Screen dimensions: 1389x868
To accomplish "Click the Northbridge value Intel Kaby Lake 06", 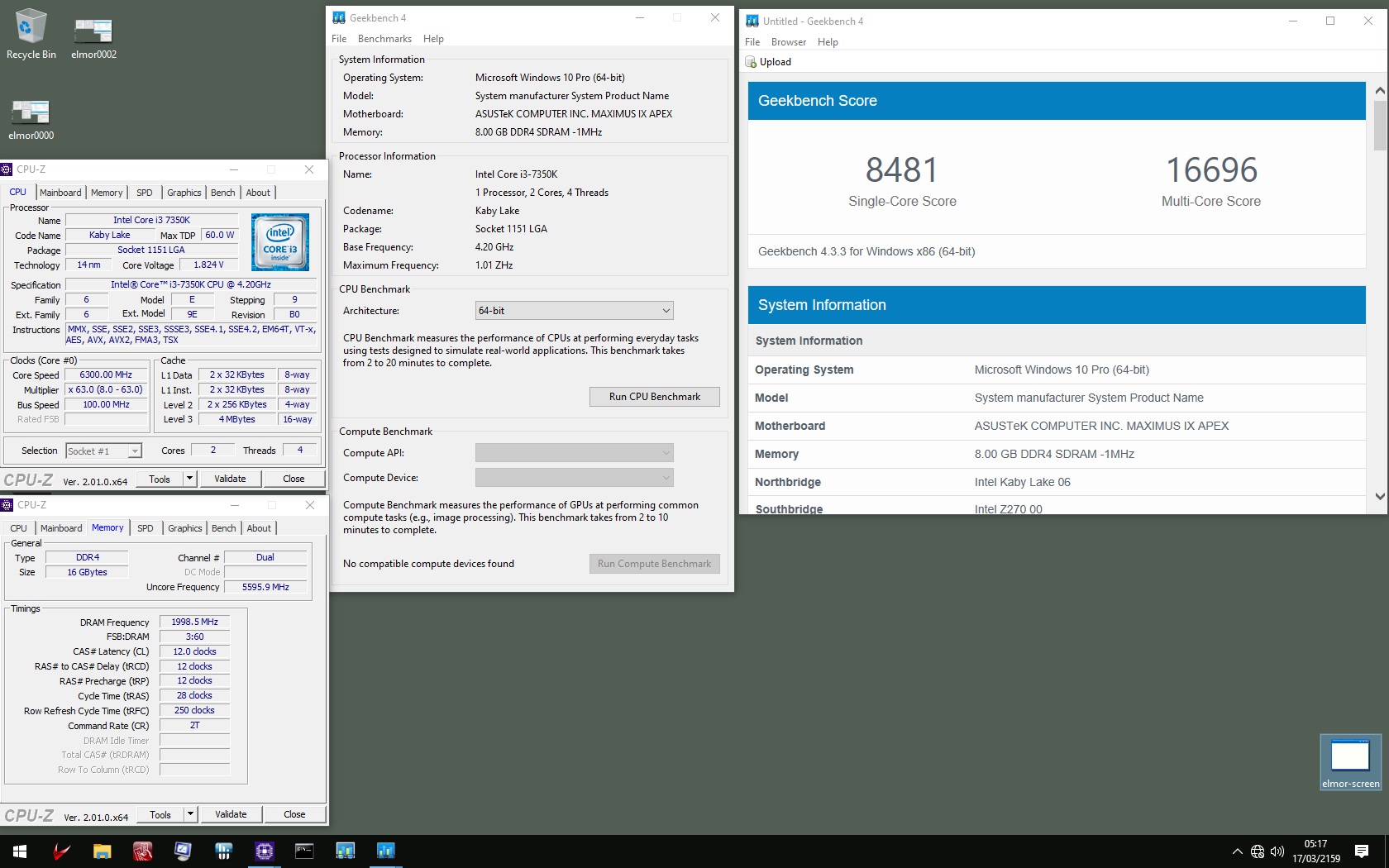I will click(1022, 482).
